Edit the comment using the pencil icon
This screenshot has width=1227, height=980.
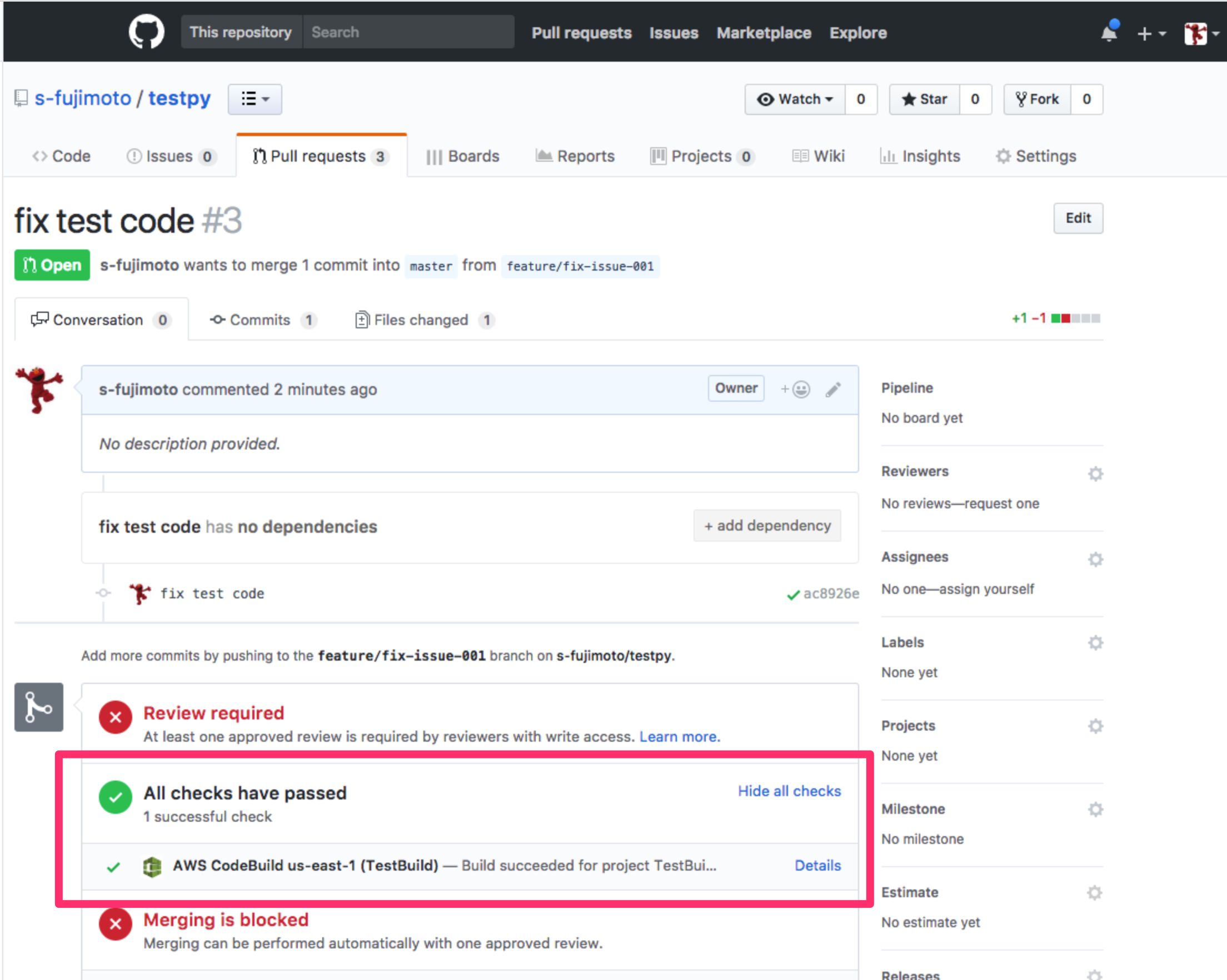point(832,389)
